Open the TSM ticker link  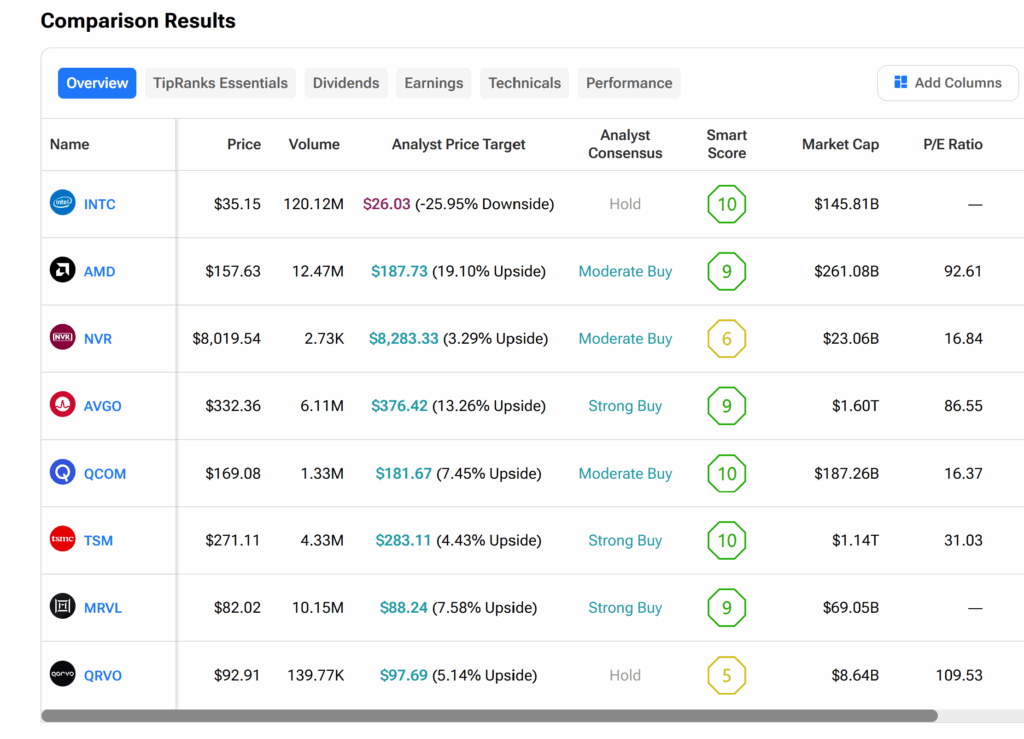coord(99,541)
